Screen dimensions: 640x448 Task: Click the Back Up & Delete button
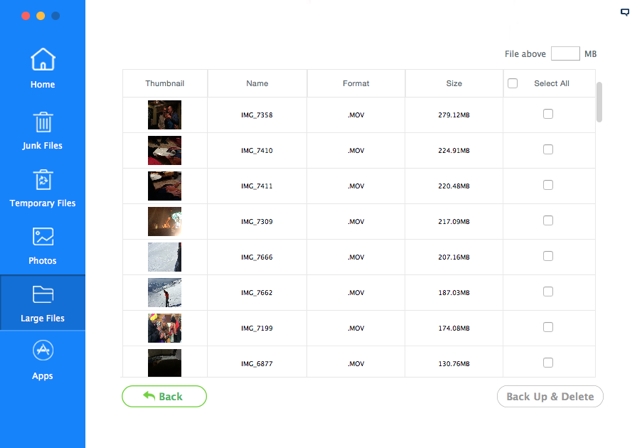pyautogui.click(x=550, y=397)
